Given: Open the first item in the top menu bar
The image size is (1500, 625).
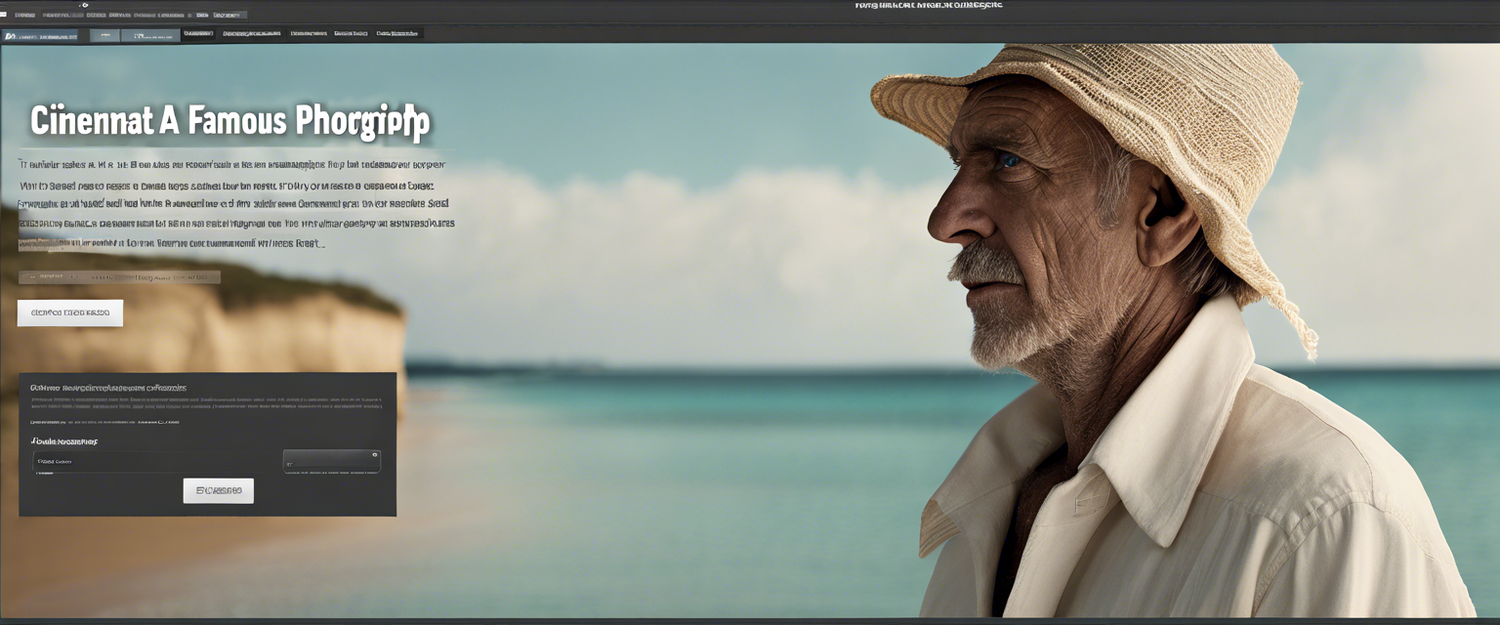Looking at the screenshot, I should [25, 16].
